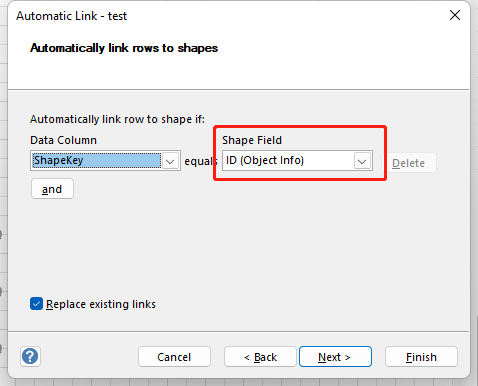This screenshot has height=386, width=478.
Task: Click the Automatic Link - test title bar
Action: point(72,16)
